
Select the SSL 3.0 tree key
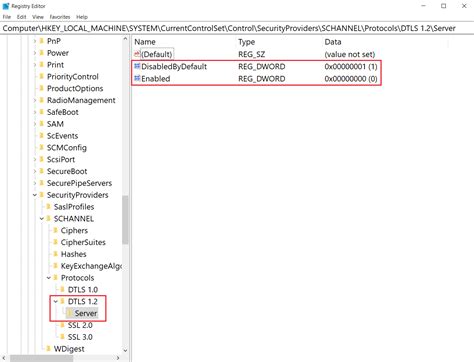click(x=80, y=337)
